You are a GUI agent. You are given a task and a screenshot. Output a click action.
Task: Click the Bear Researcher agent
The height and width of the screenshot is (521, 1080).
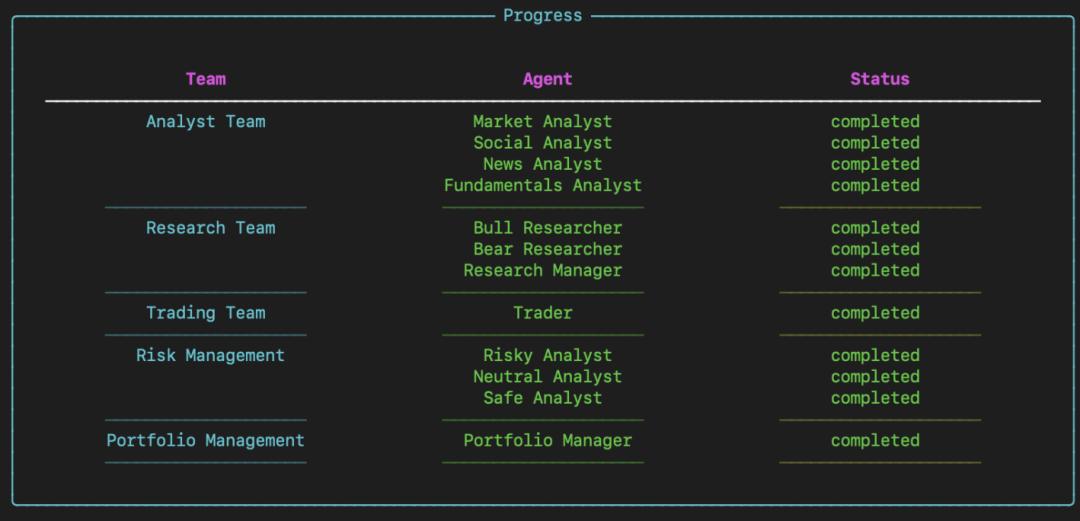[x=547, y=250]
